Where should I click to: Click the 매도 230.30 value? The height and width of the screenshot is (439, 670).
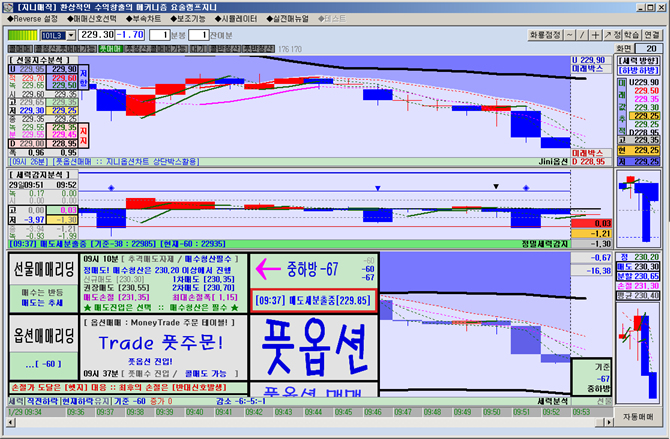click(638, 267)
